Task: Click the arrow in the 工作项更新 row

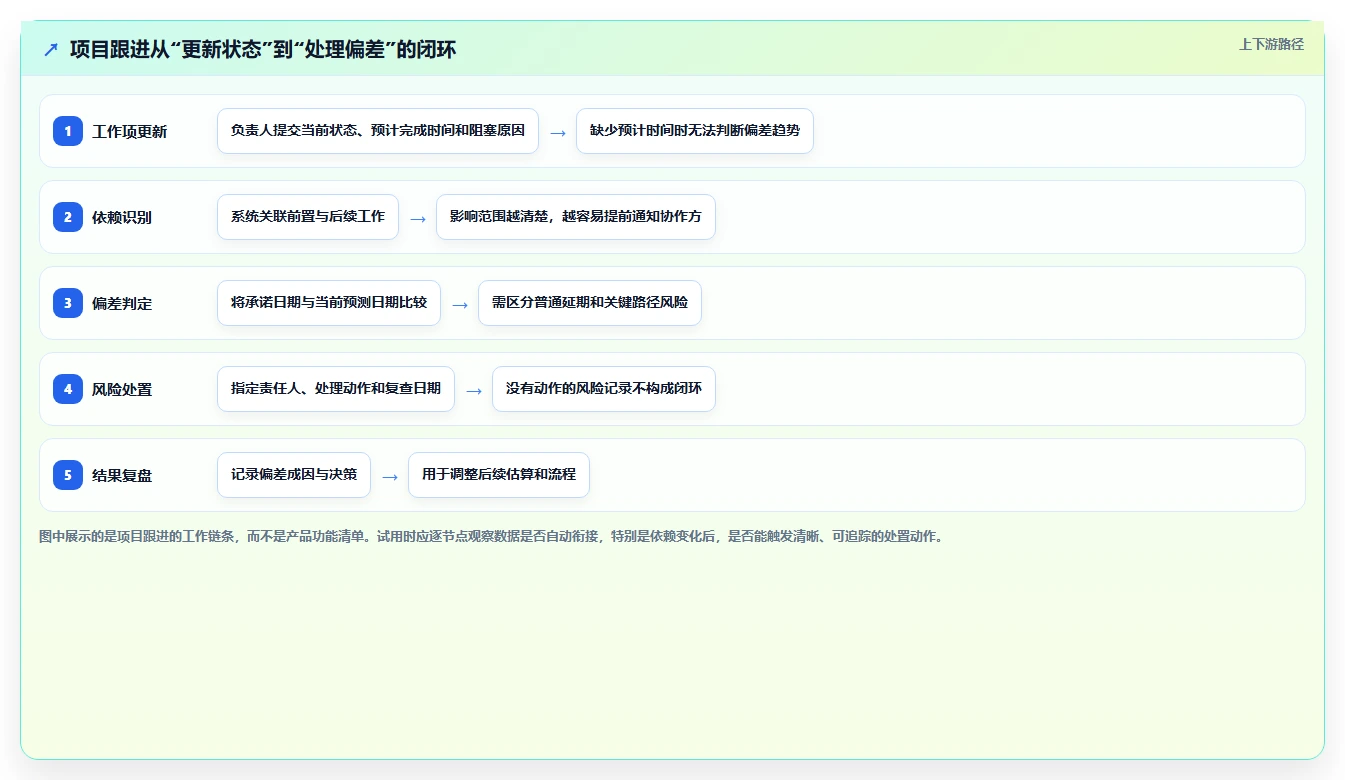Action: (558, 133)
